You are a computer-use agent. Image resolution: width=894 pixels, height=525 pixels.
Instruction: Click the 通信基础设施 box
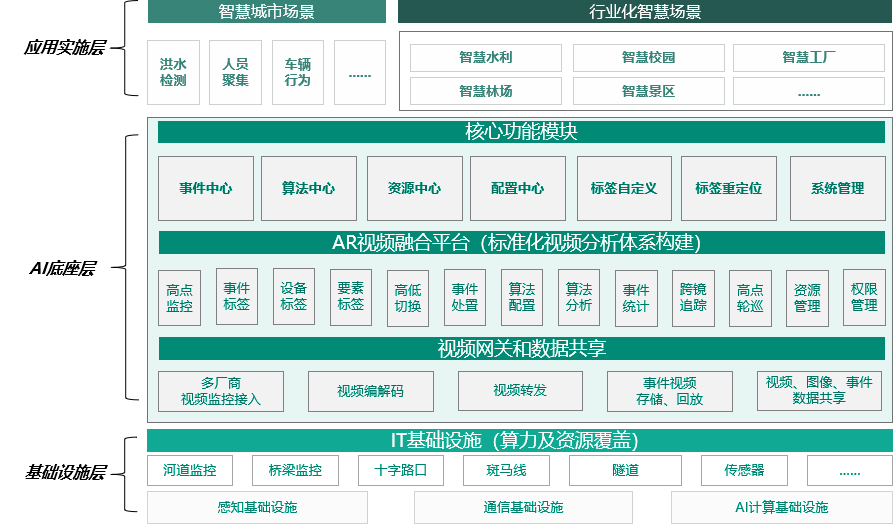(x=523, y=507)
